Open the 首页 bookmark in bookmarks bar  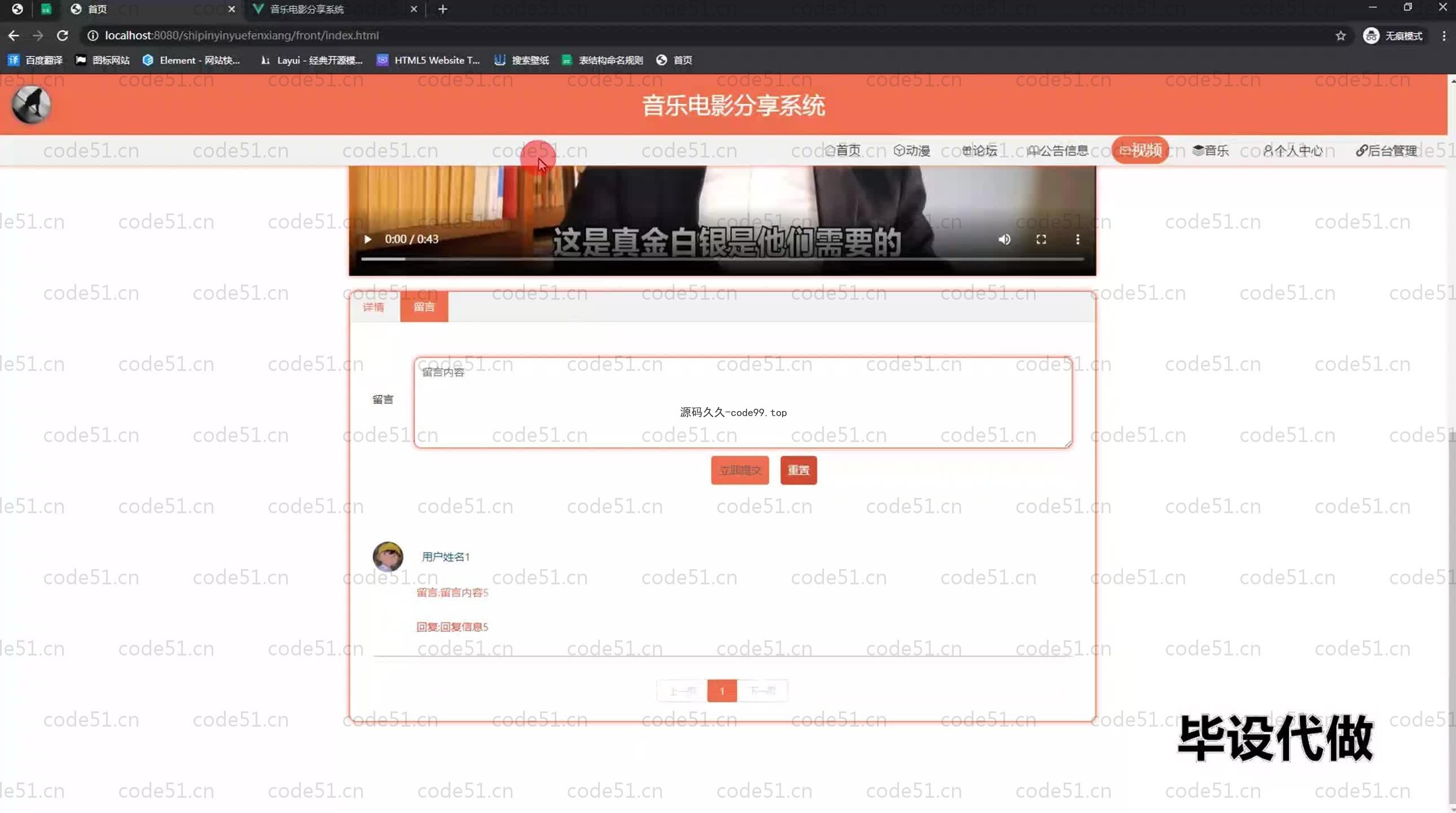tap(674, 60)
